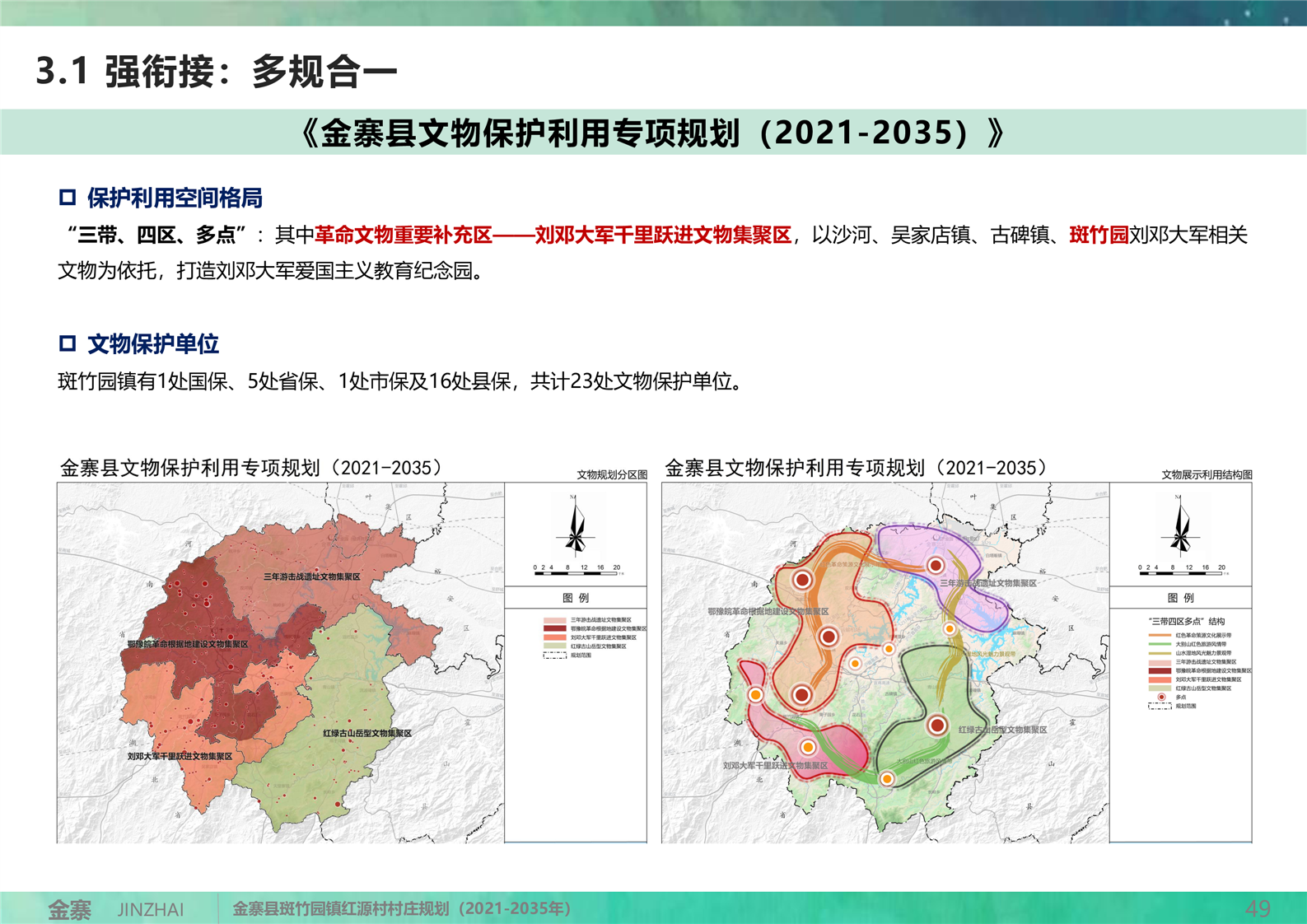Click the square bullet before 保护利用空间格局
Image resolution: width=1307 pixels, height=924 pixels.
tap(68, 198)
